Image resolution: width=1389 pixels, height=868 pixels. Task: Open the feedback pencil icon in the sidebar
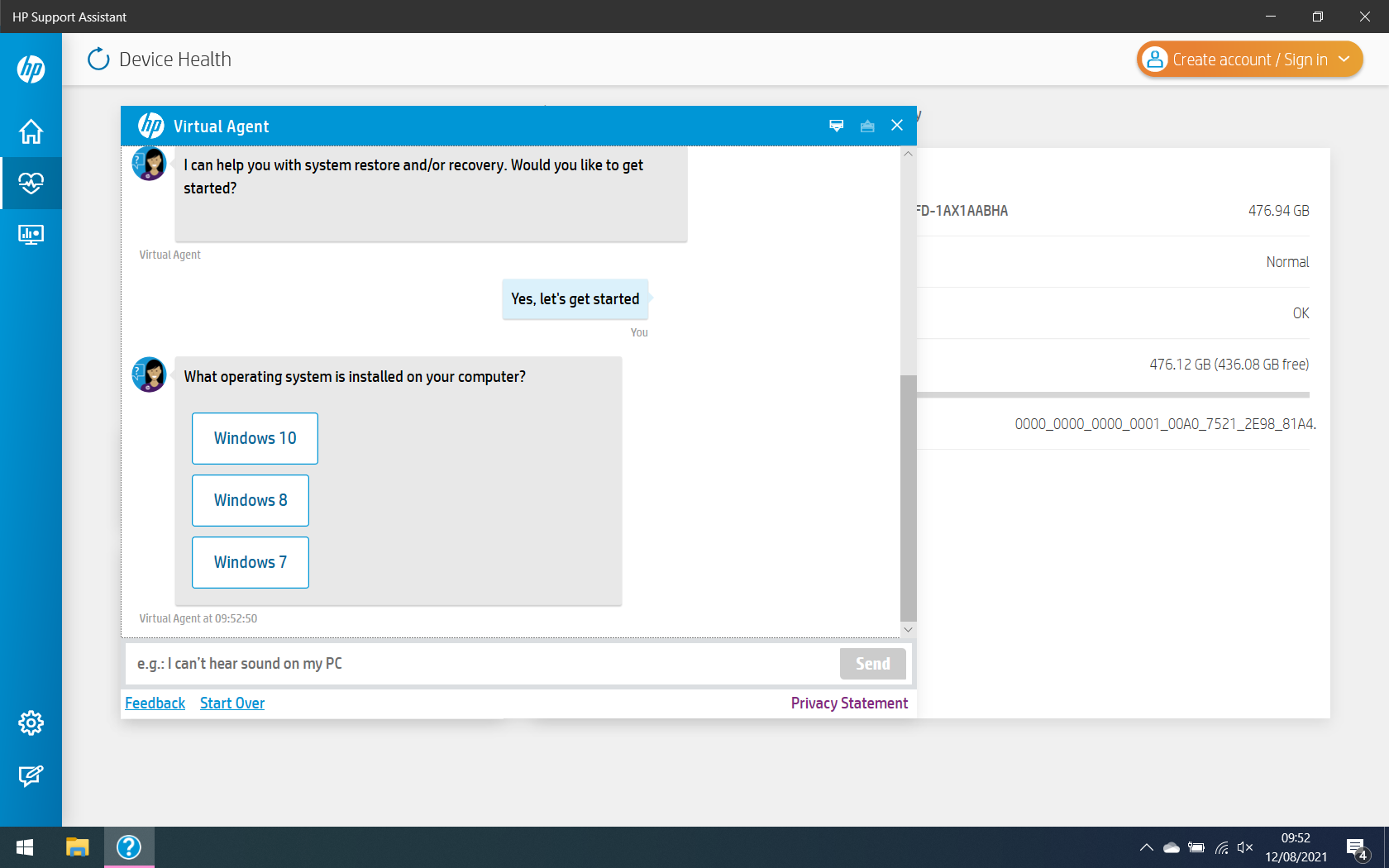pos(31,775)
